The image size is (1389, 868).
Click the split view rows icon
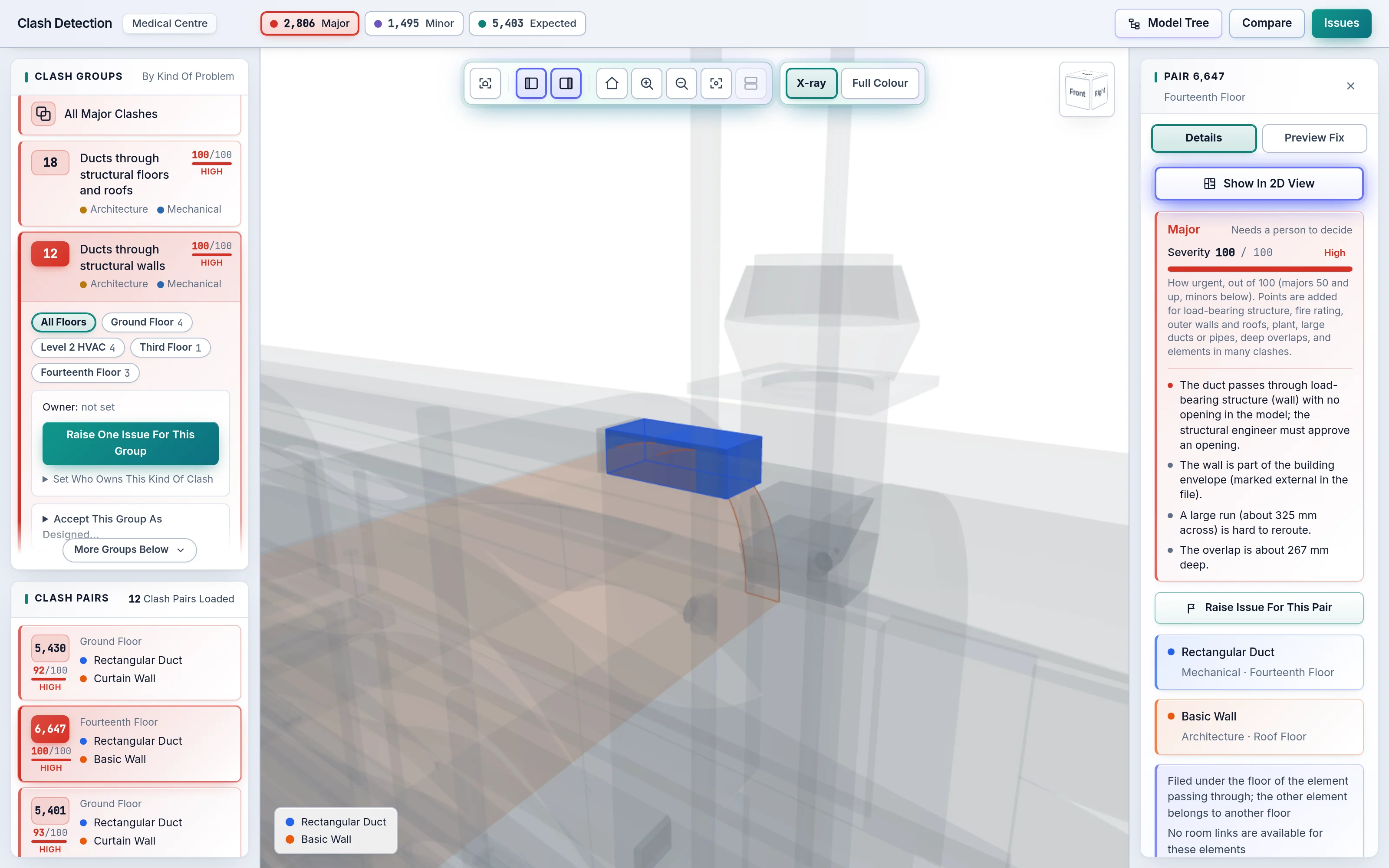tap(751, 83)
